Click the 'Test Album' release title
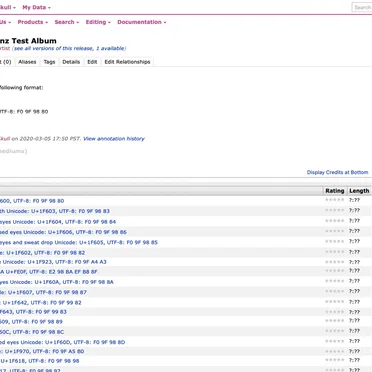This screenshot has height=372, width=372. coord(34,41)
